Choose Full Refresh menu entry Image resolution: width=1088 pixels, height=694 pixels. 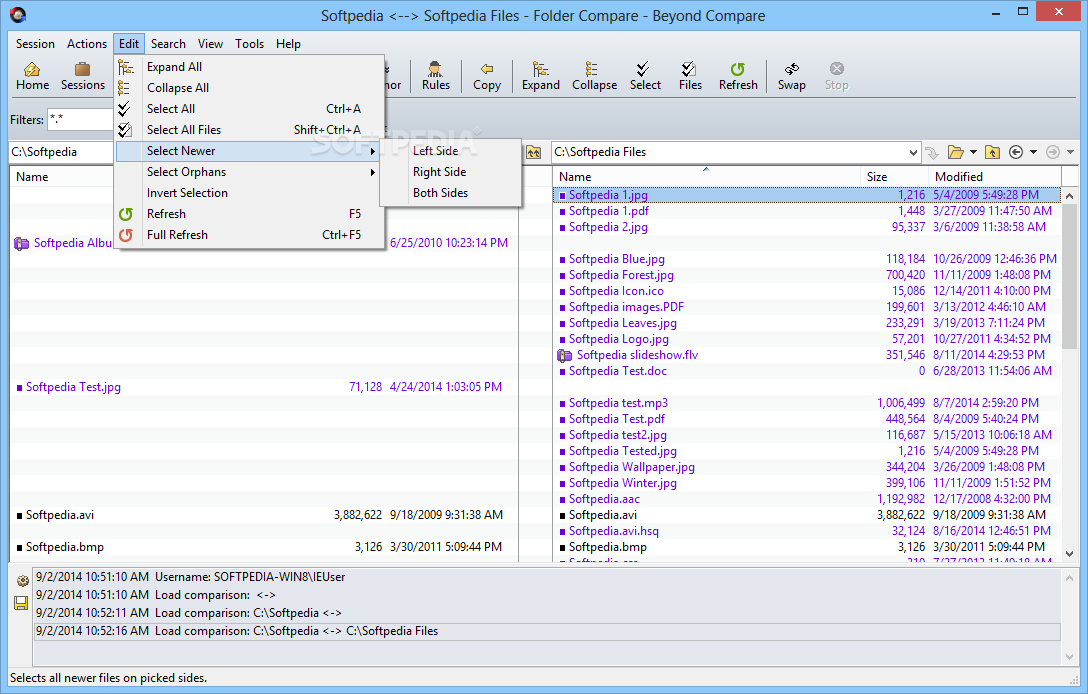(x=250, y=235)
